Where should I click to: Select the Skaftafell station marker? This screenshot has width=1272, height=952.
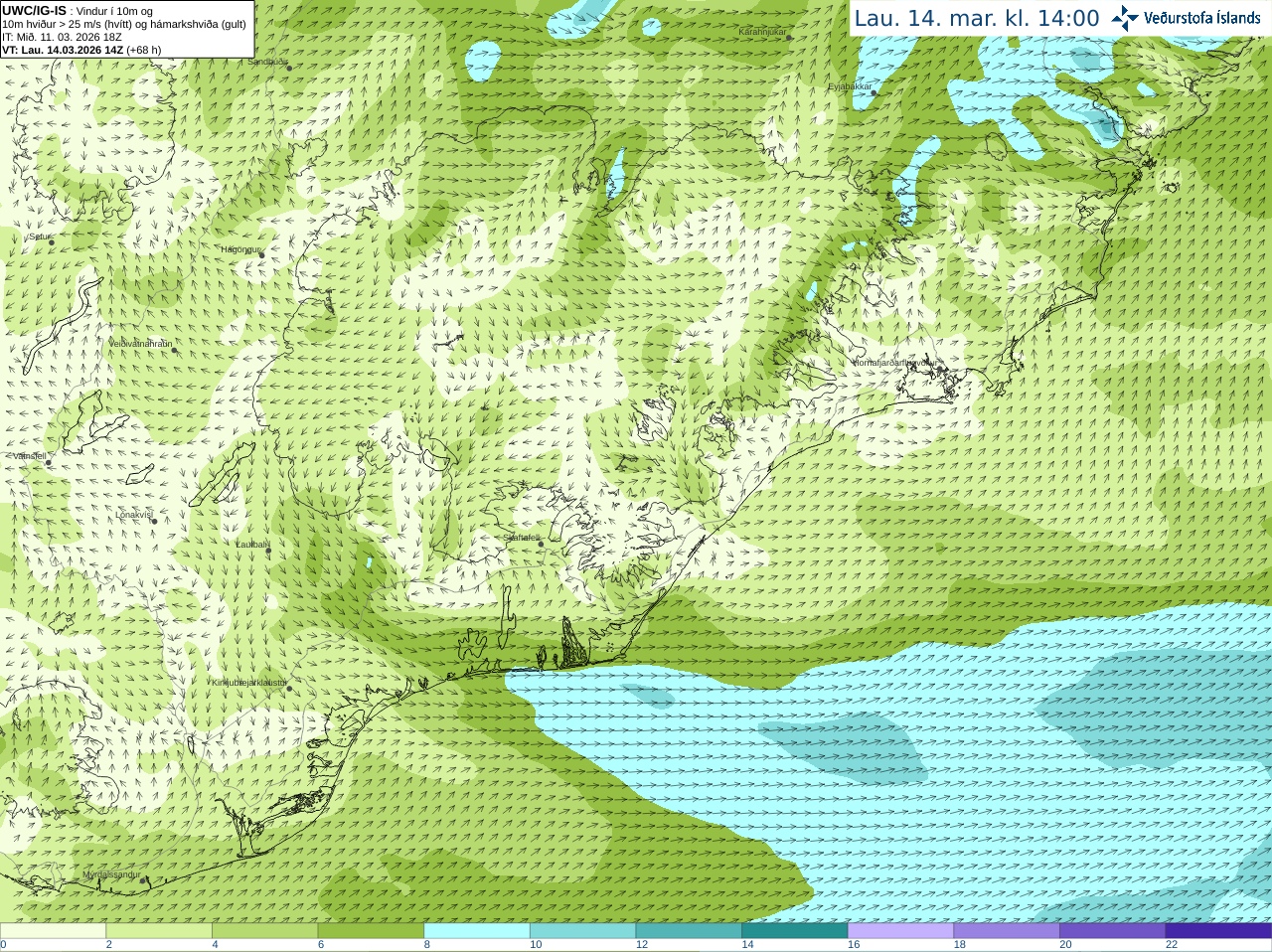541,544
